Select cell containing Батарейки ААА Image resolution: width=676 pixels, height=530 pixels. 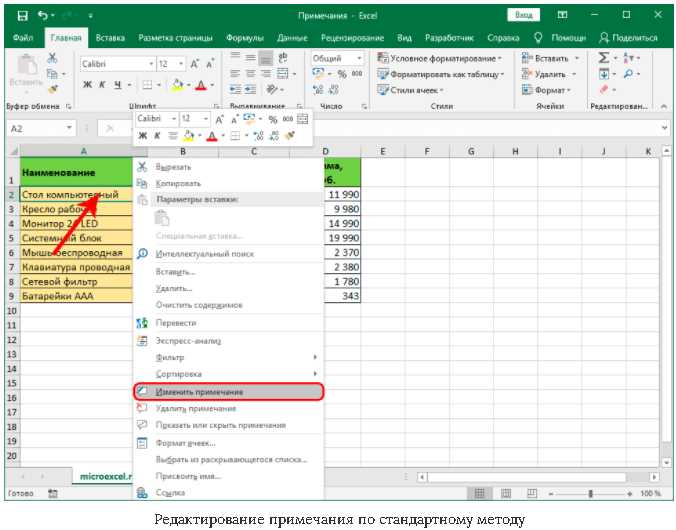coord(76,296)
